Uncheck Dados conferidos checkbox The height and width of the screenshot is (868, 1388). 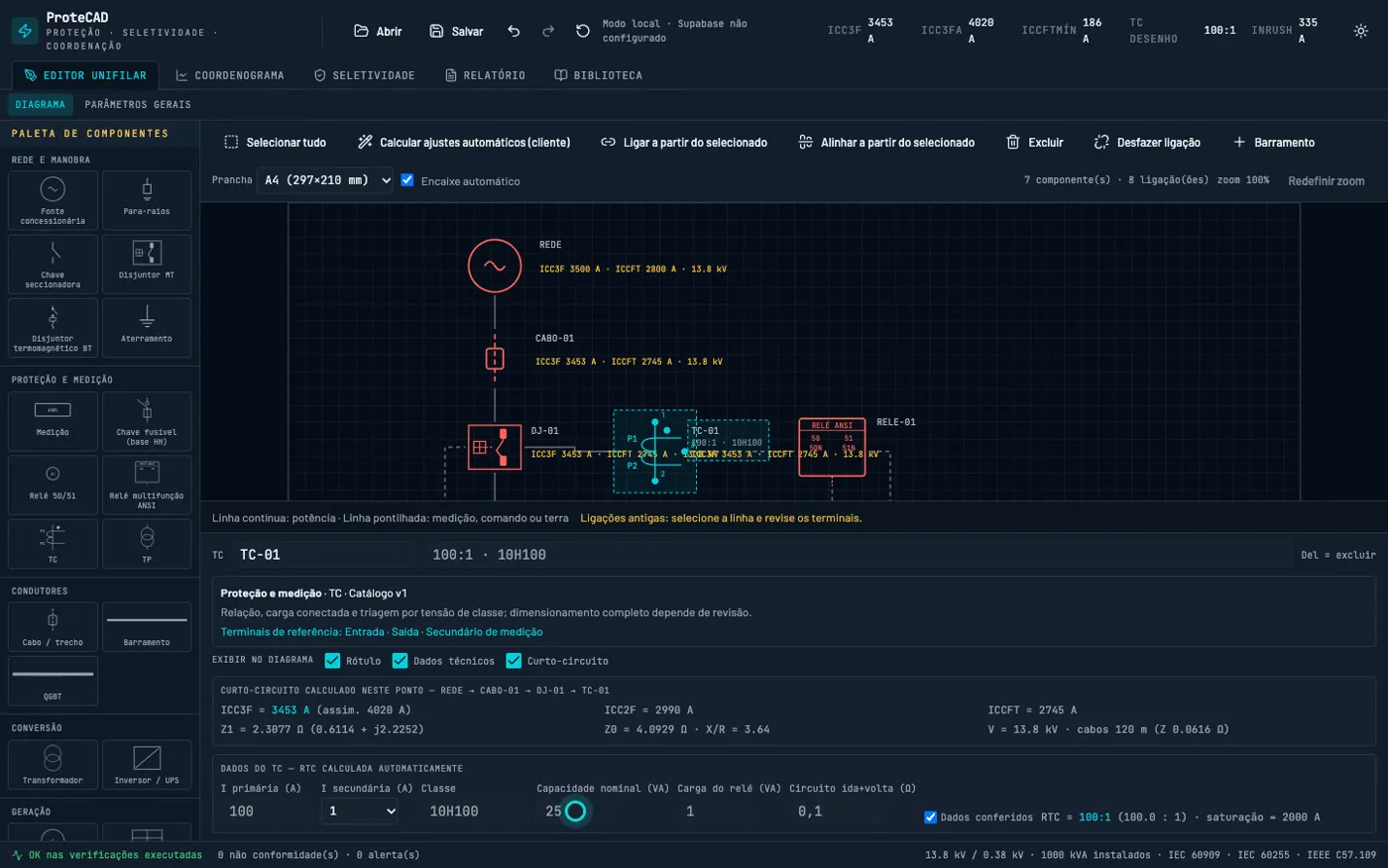[930, 817]
